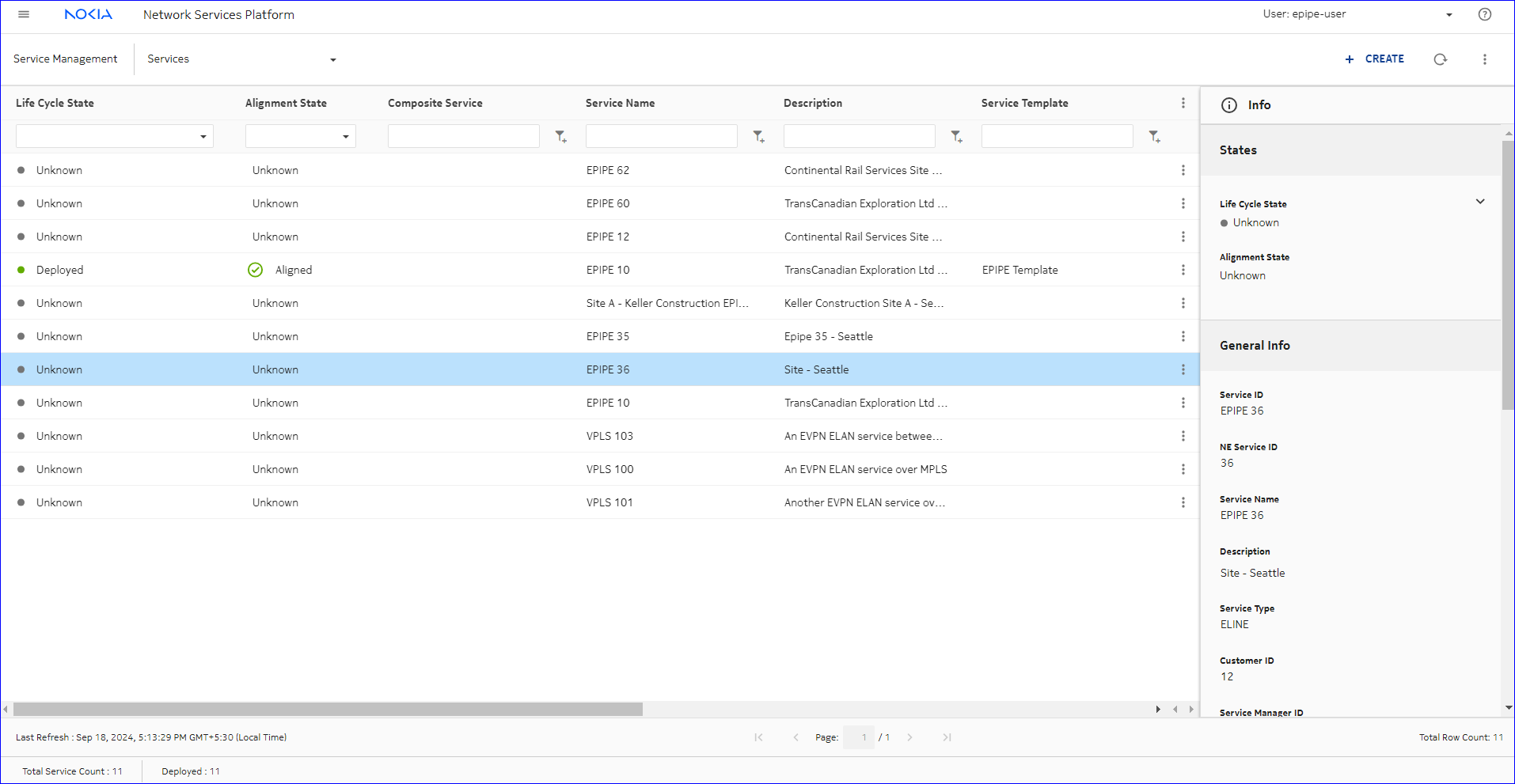1515x784 pixels.
Task: Click the Service Template filter icon
Action: [x=1155, y=137]
